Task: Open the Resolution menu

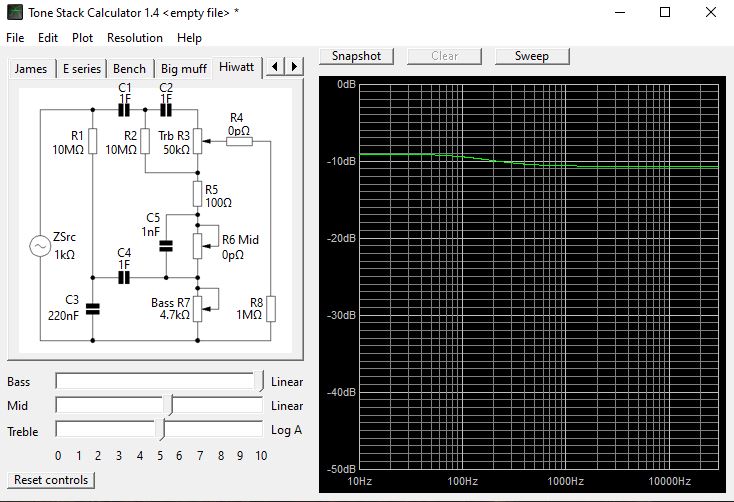Action: coord(135,38)
